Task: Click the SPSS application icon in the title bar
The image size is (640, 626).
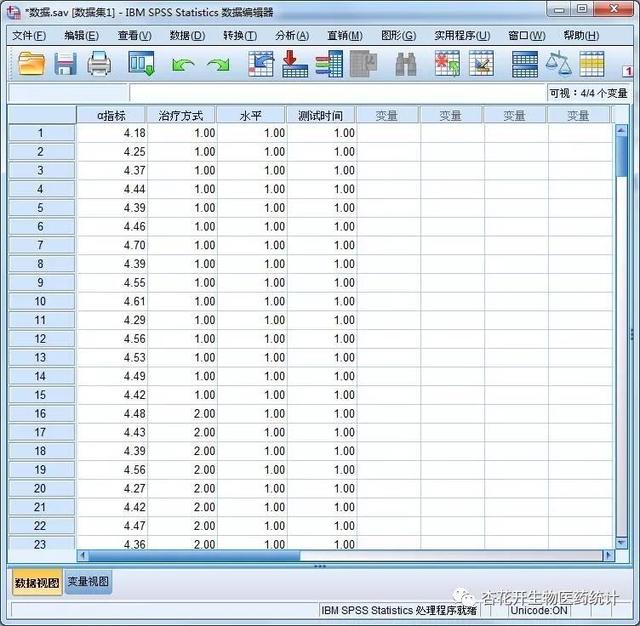Action: point(13,12)
